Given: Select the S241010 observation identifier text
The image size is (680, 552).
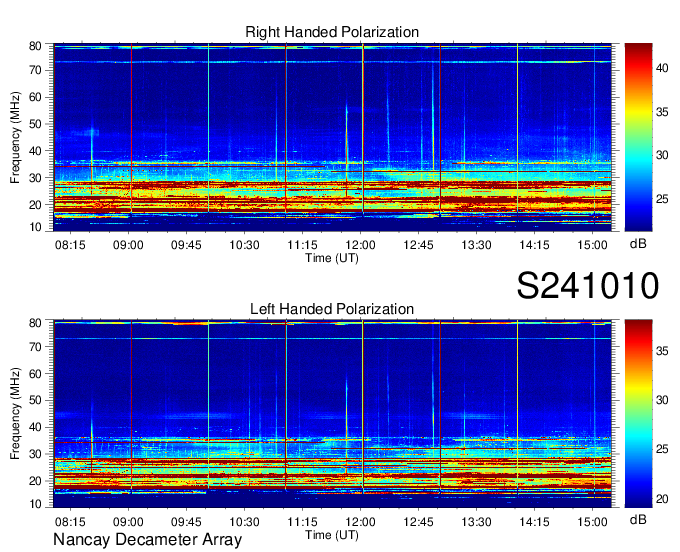Looking at the screenshot, I should [x=588, y=286].
